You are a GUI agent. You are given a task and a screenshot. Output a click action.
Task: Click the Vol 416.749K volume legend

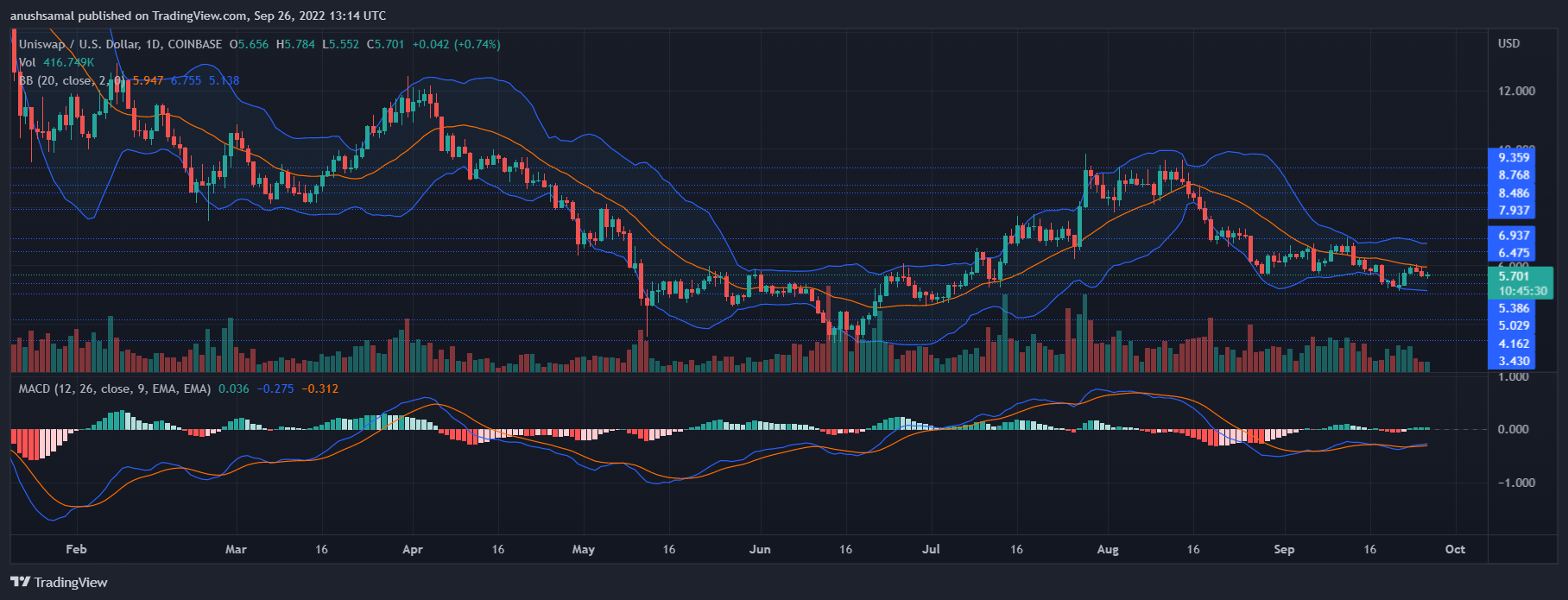coord(56,62)
